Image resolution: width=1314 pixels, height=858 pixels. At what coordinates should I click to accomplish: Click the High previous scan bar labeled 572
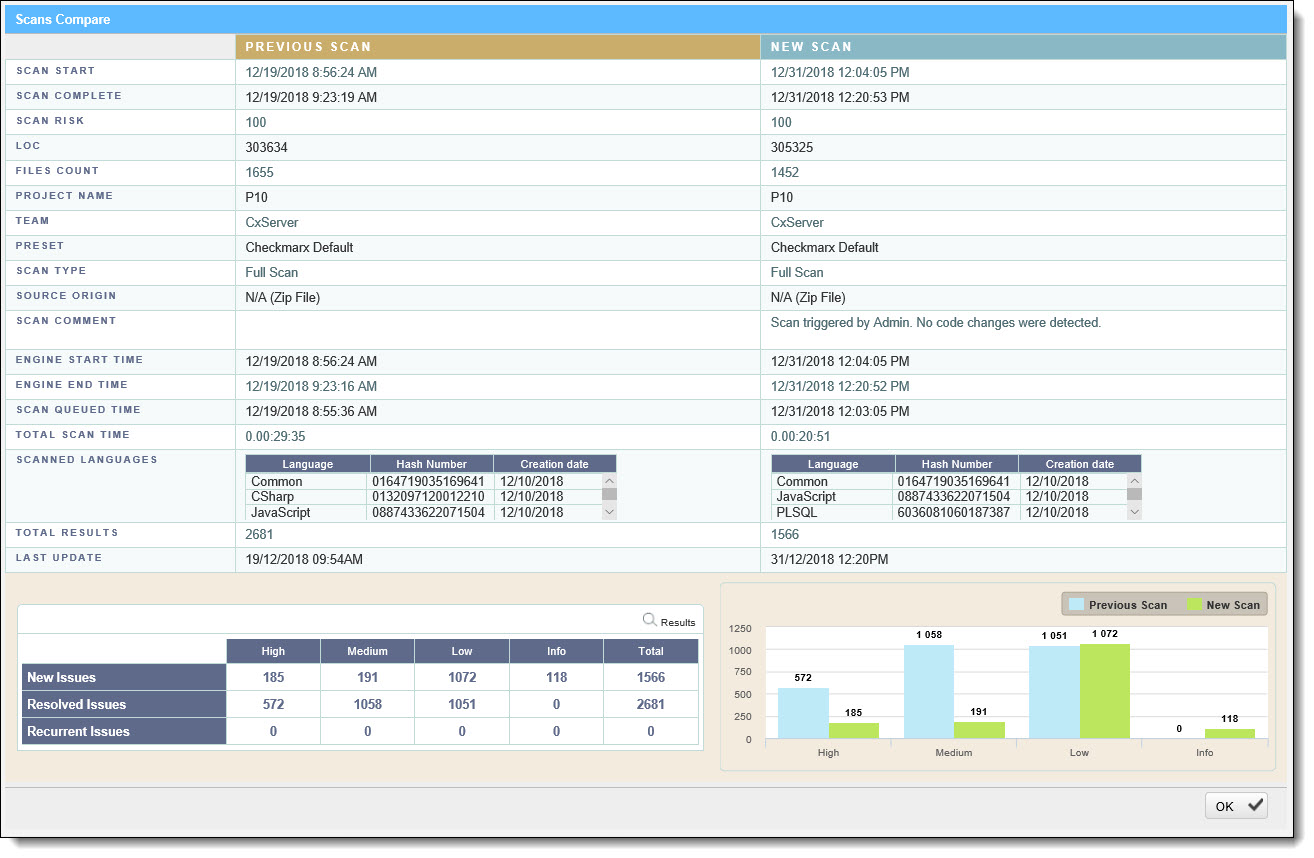pyautogui.click(x=803, y=713)
